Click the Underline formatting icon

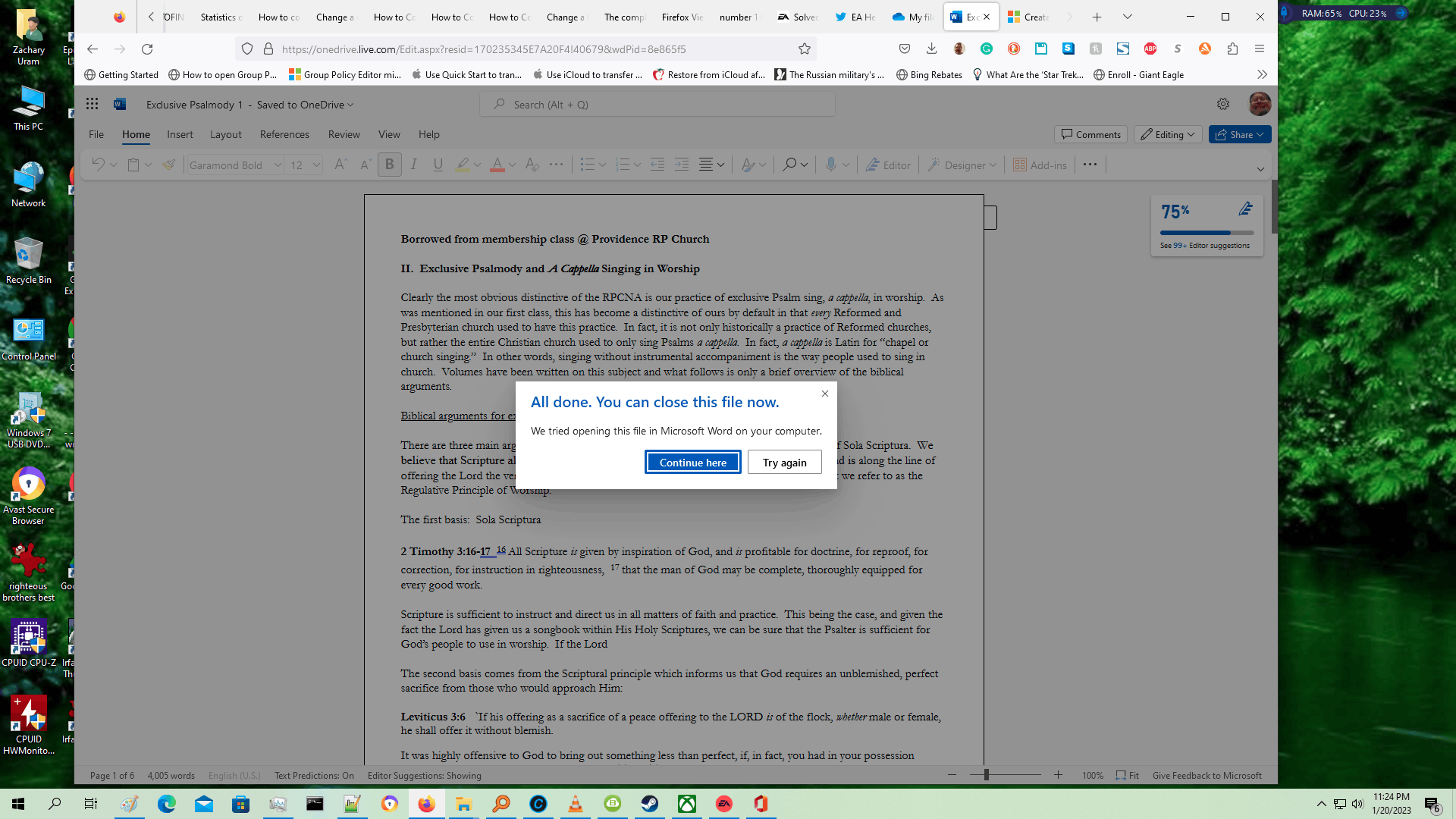click(x=438, y=165)
